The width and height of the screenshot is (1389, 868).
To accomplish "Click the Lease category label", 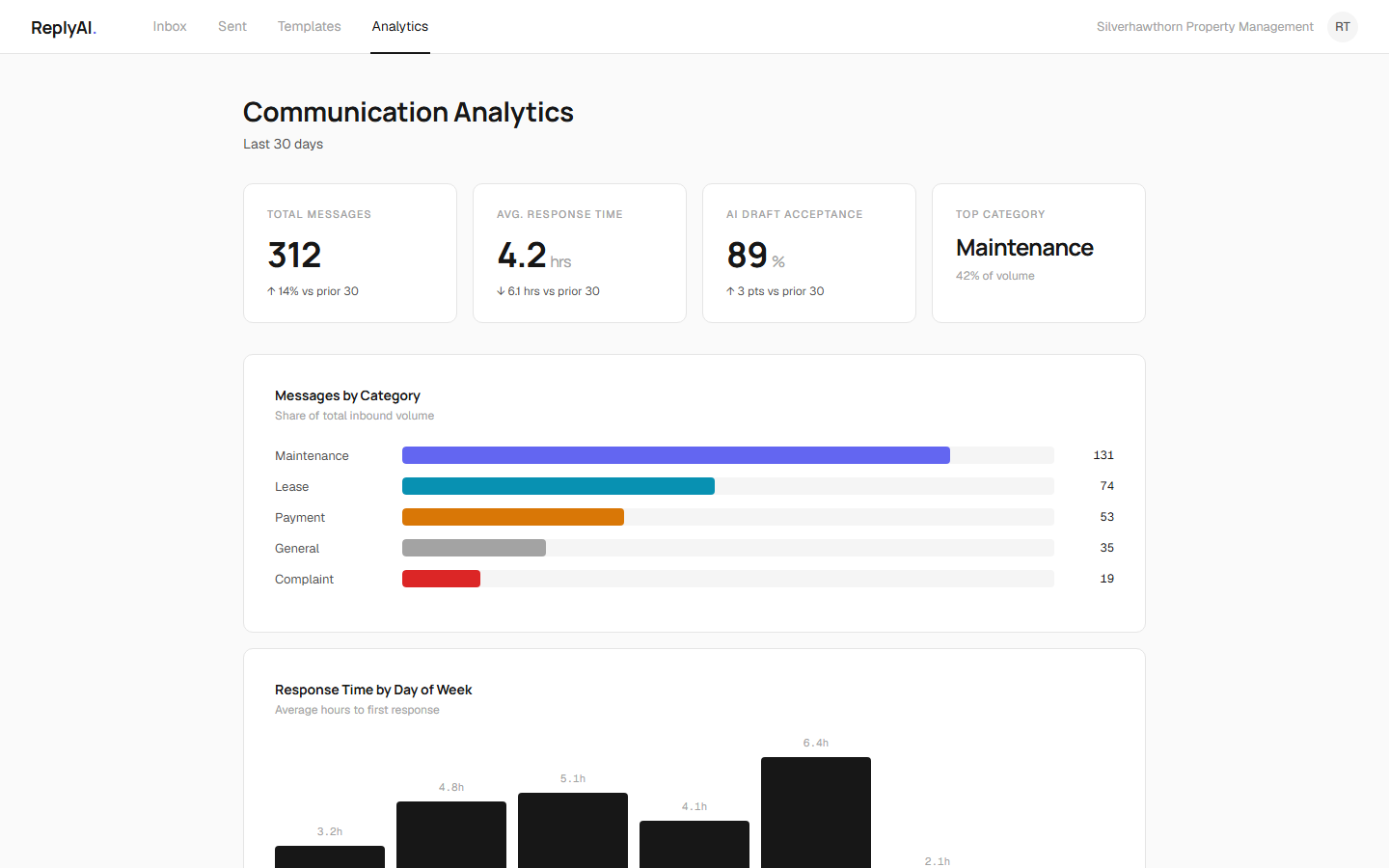I will point(291,486).
